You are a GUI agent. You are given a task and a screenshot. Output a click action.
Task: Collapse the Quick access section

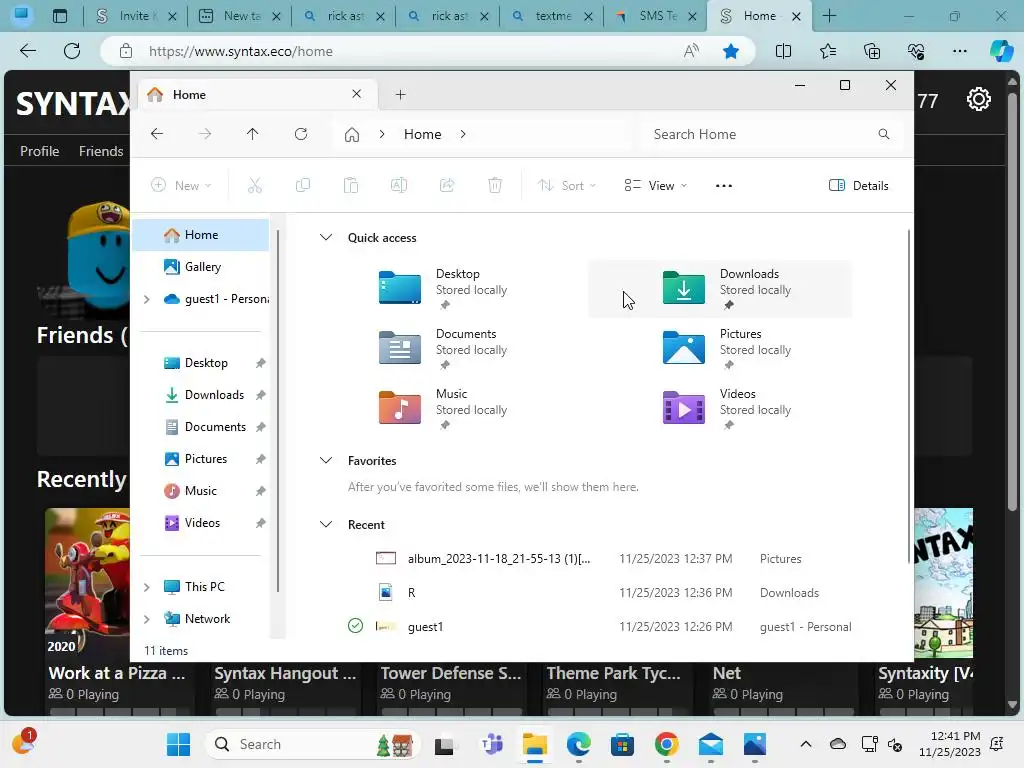click(325, 238)
